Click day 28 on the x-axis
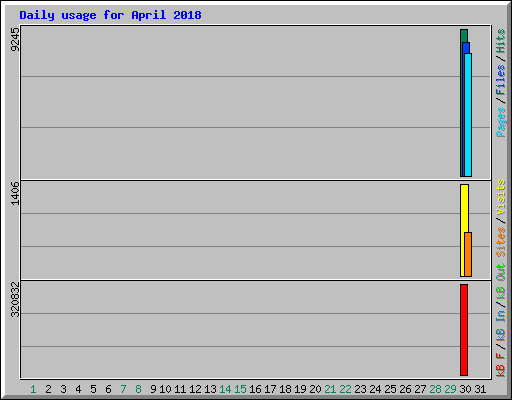 pos(435,389)
